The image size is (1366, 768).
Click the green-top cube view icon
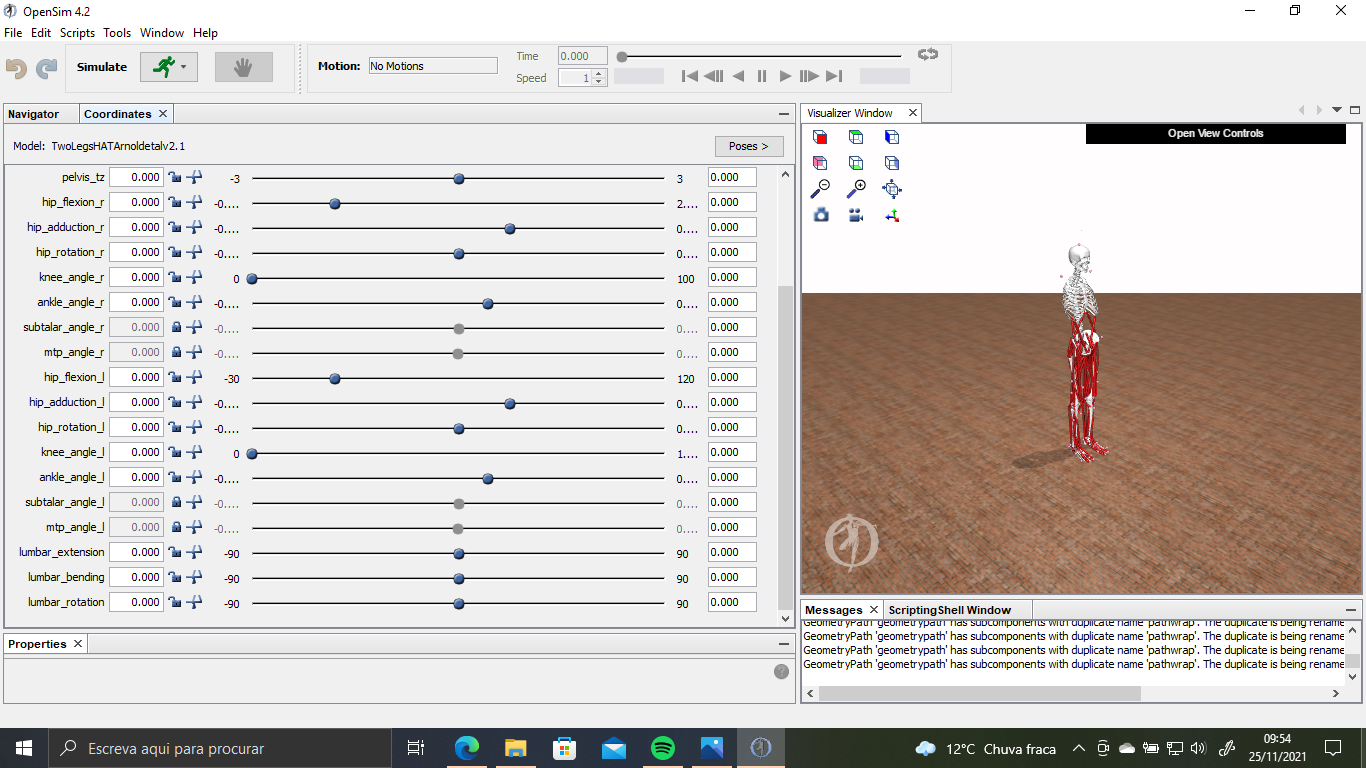[856, 137]
